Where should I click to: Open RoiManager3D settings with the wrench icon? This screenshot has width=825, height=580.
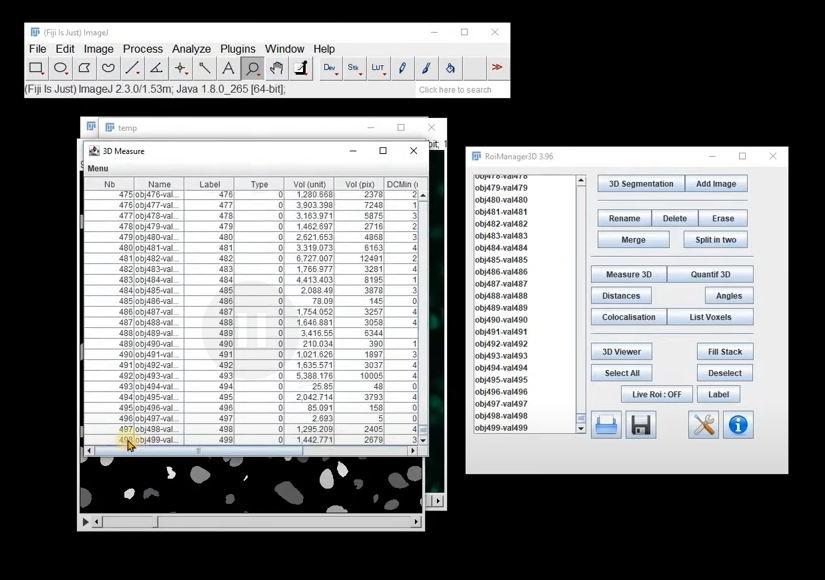(x=703, y=424)
